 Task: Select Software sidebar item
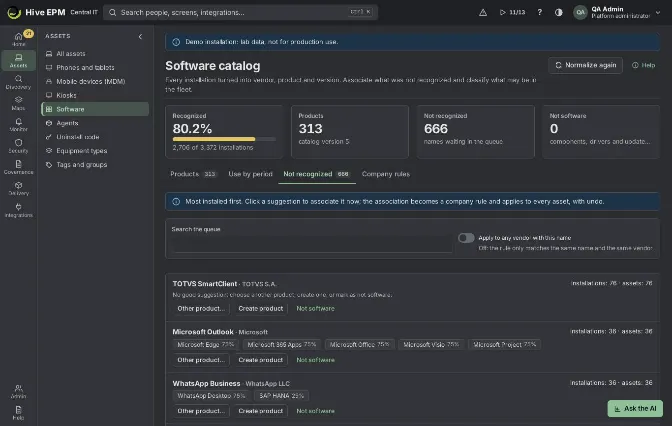95,109
